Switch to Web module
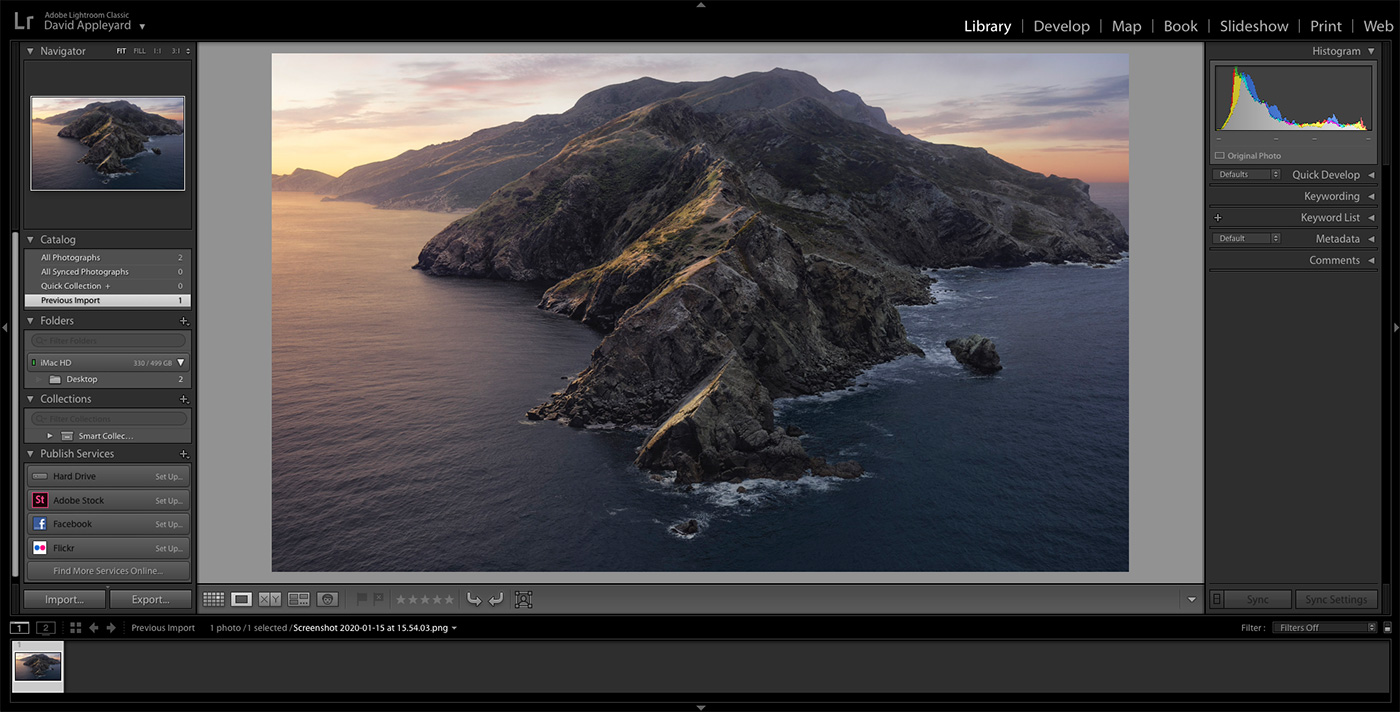The image size is (1400, 712). 1378,26
